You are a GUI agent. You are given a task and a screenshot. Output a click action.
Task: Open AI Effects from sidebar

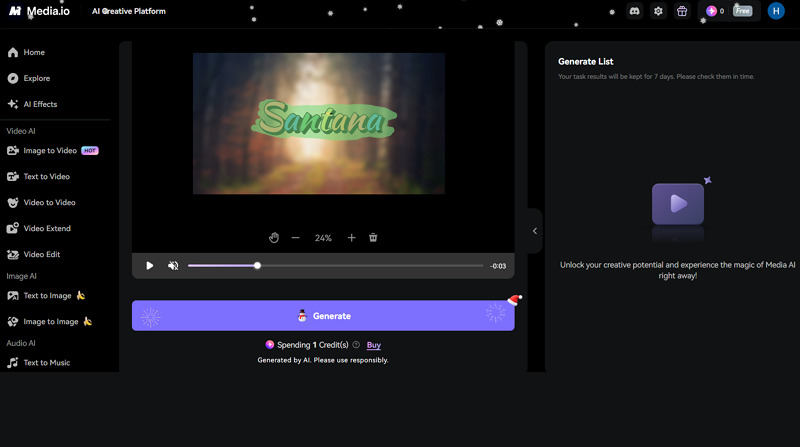coord(40,104)
